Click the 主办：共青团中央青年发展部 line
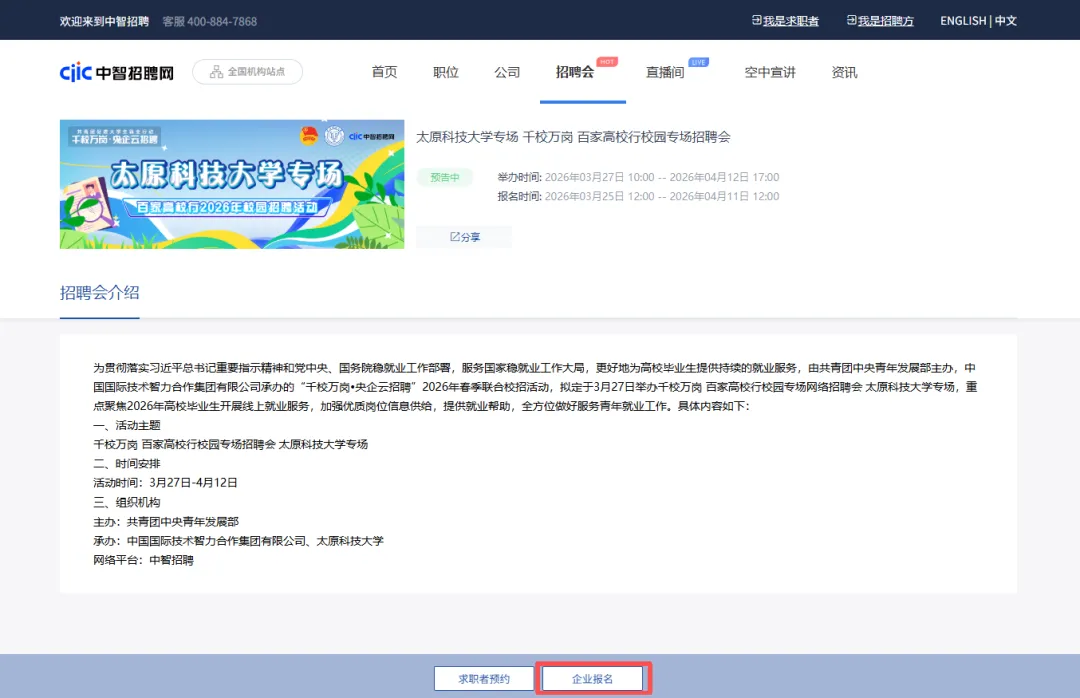 166,522
